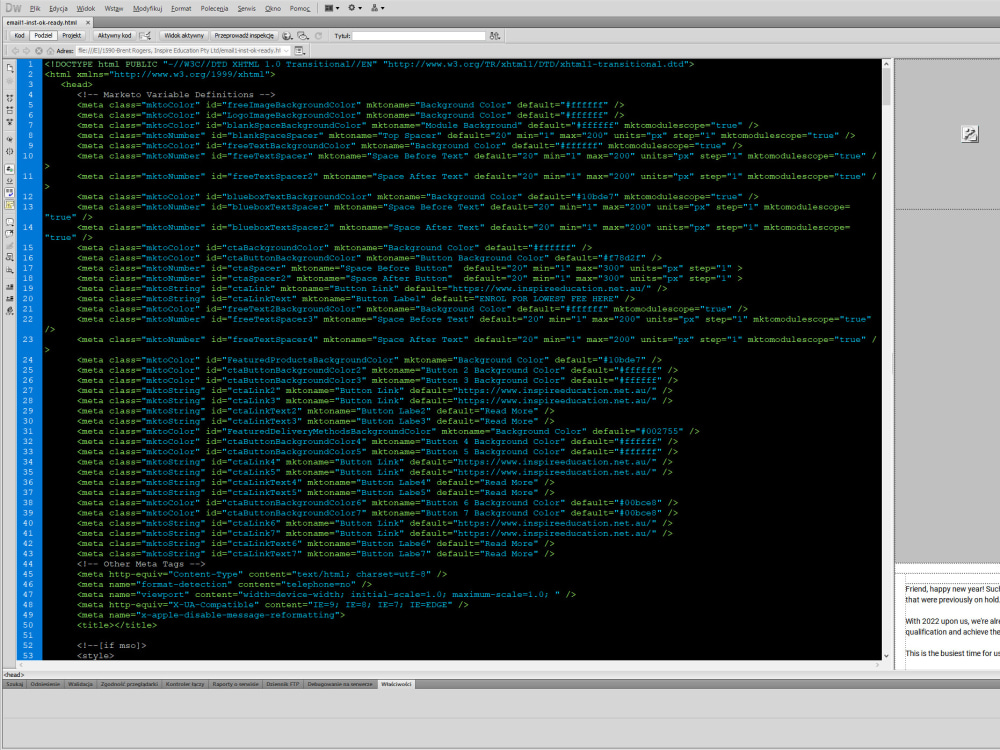Open the file management dropdown beside Tytuł
Image resolution: width=1000 pixels, height=750 pixels.
point(495,36)
